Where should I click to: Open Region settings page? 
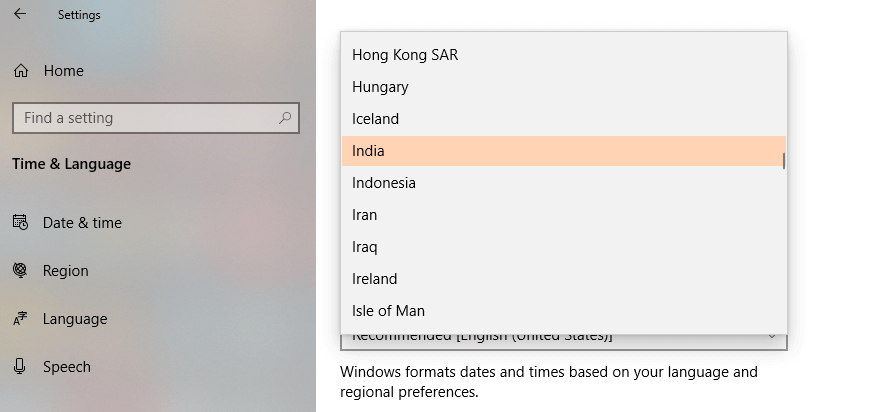point(65,271)
